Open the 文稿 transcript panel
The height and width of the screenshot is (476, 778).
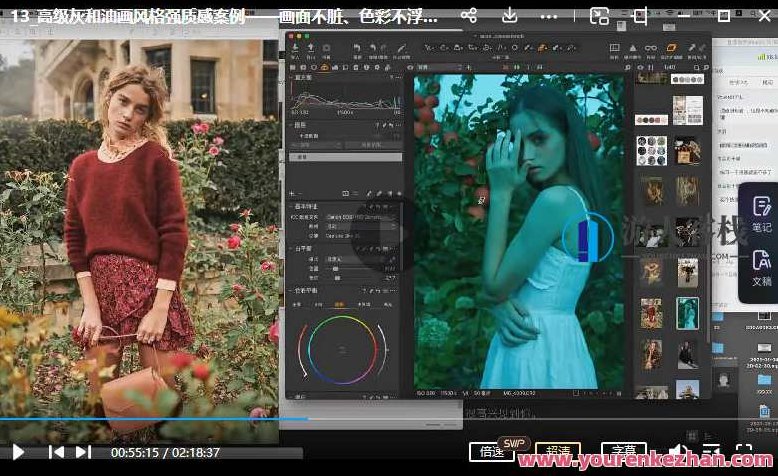761,269
